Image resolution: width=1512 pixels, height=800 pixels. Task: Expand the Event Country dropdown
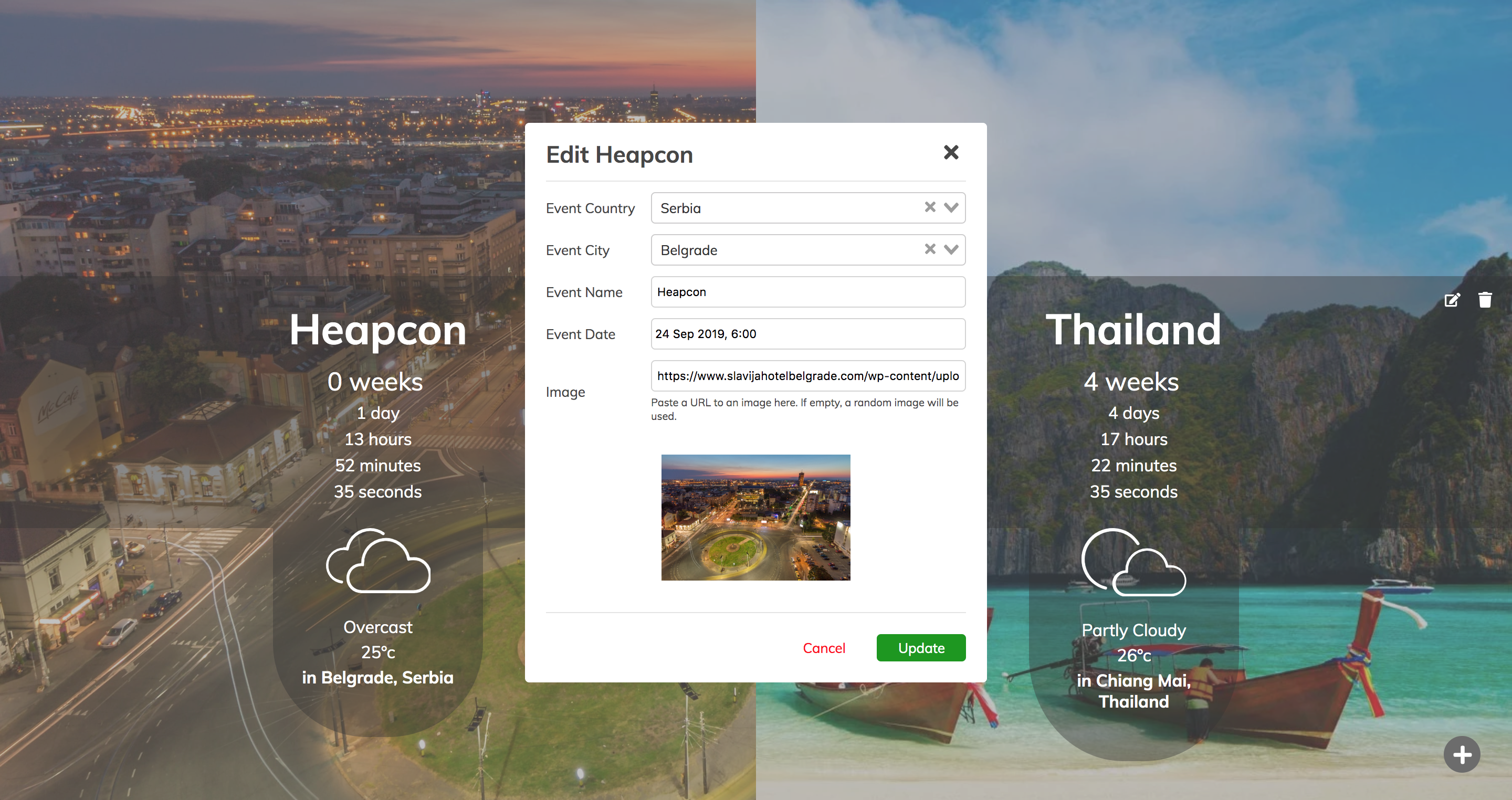(x=951, y=207)
